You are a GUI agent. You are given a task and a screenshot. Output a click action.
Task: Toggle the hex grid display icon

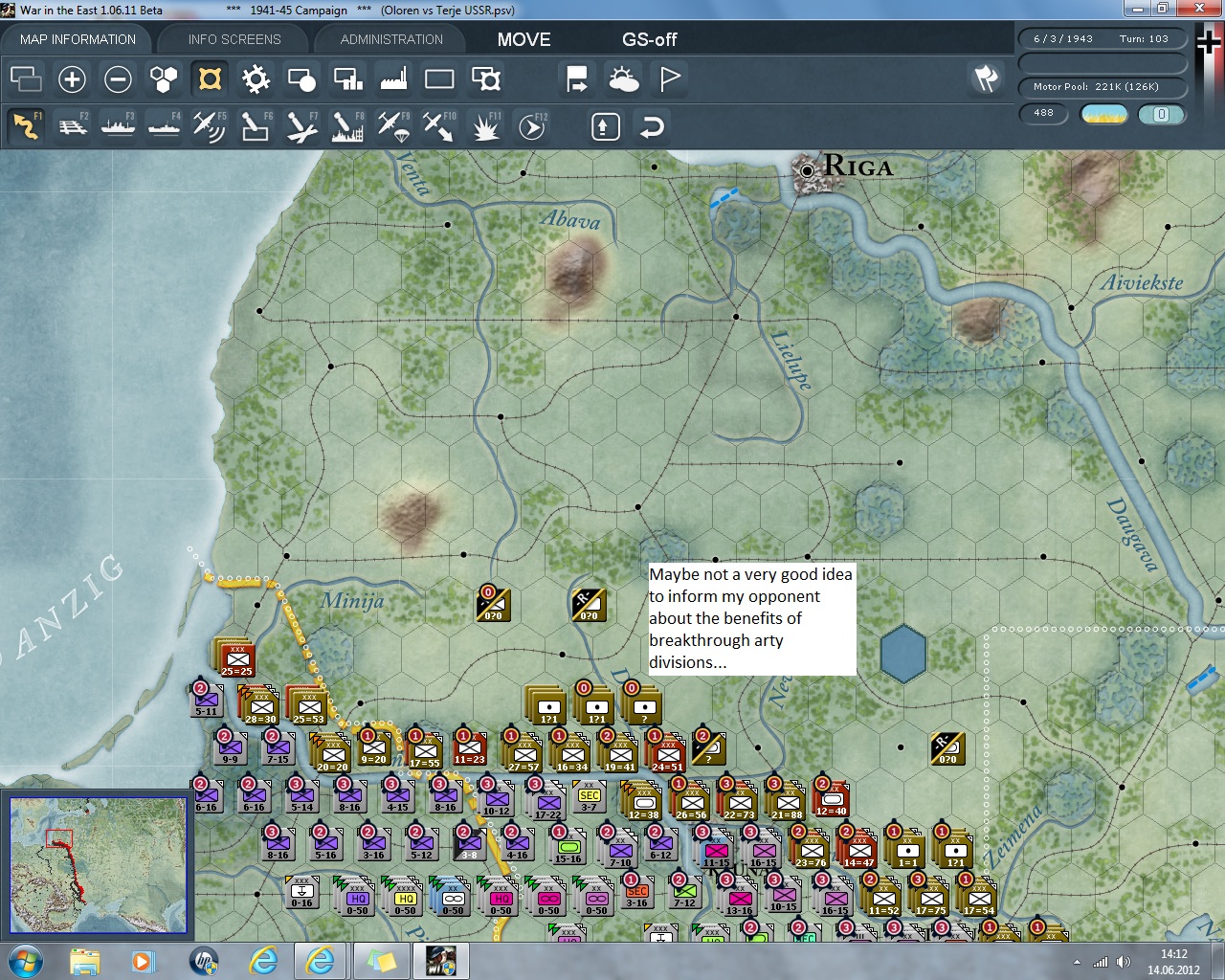[164, 78]
